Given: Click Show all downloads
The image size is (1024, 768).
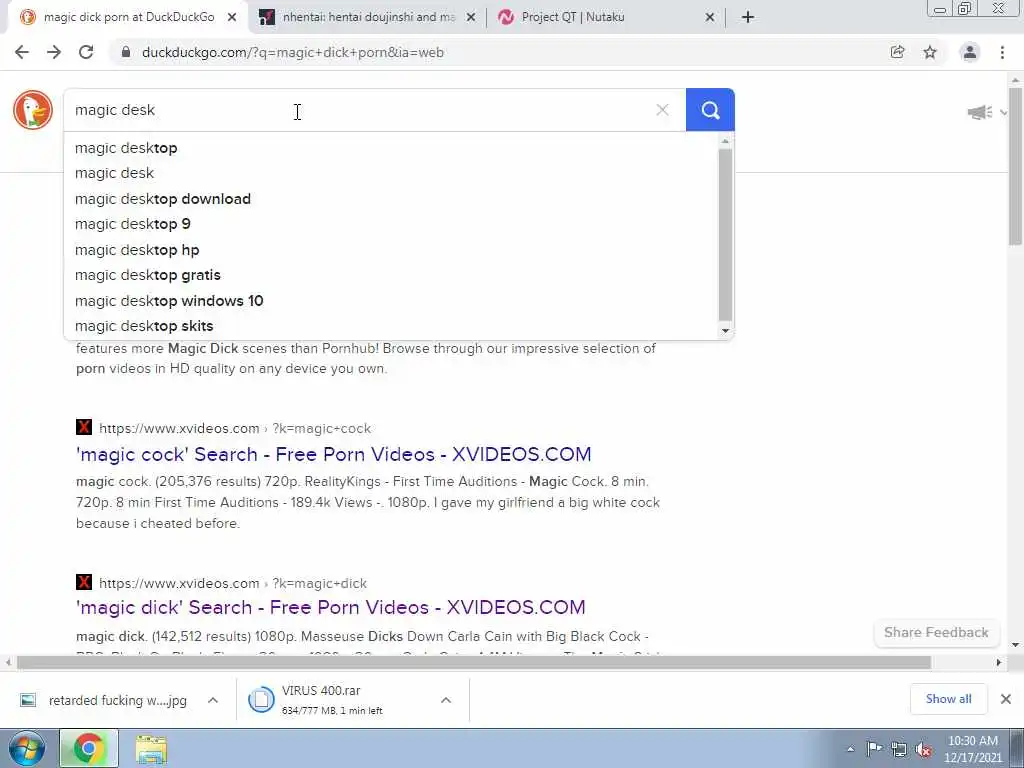Looking at the screenshot, I should (948, 699).
